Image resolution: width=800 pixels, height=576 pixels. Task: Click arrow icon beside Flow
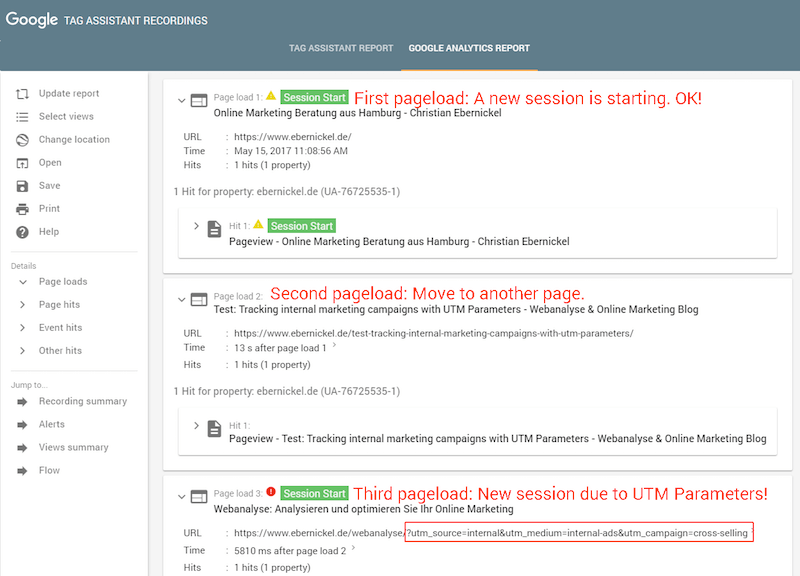coord(22,470)
